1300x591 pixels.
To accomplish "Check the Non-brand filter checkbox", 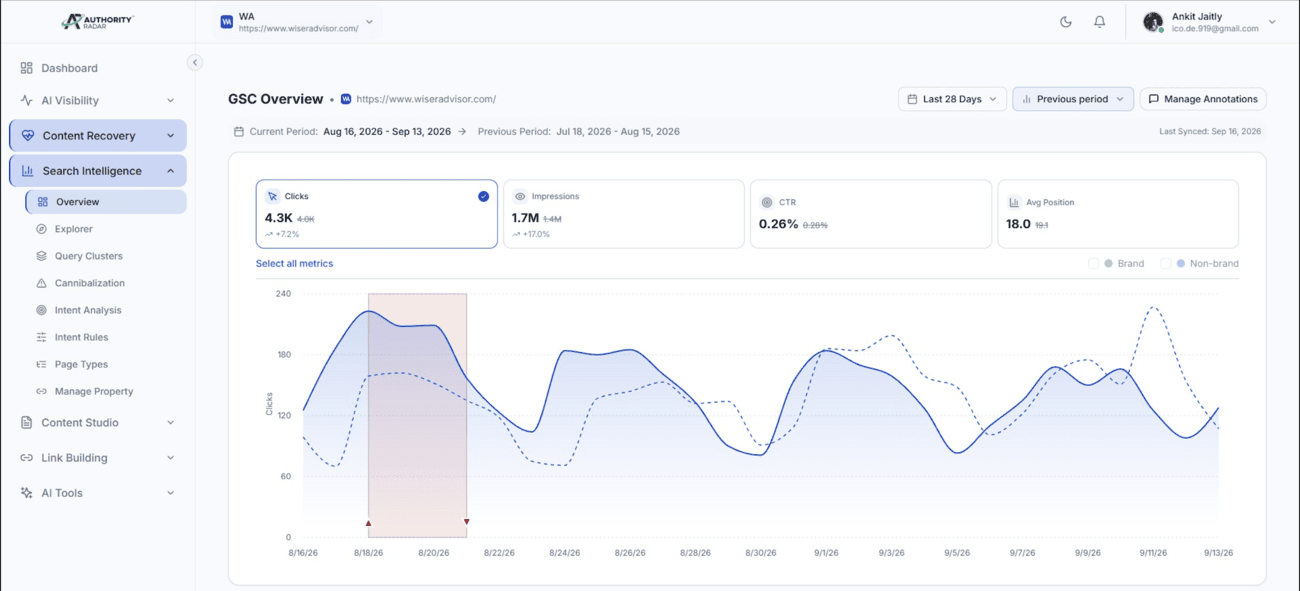I will [1166, 264].
